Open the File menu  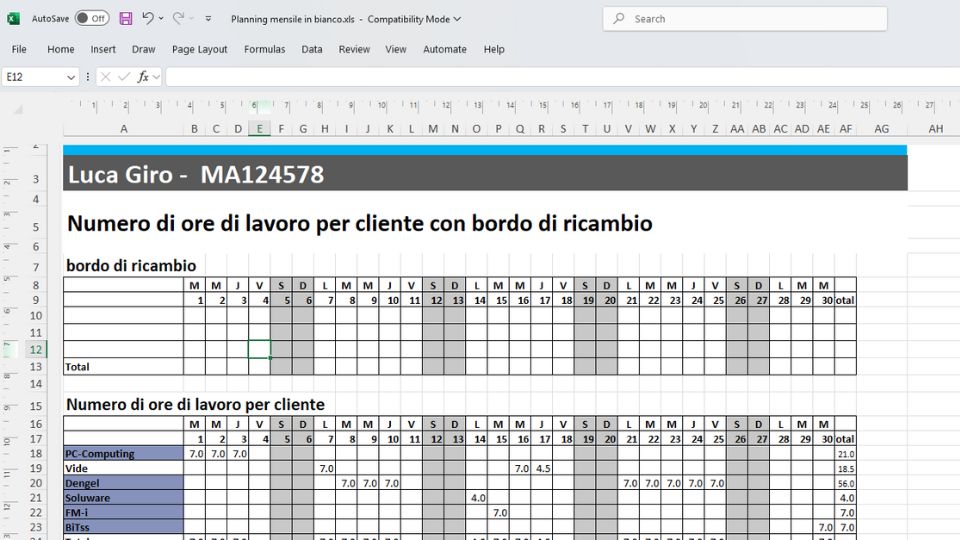click(19, 49)
